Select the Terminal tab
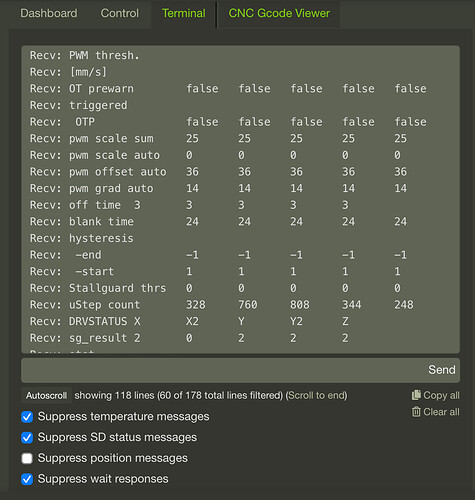The width and height of the screenshot is (475, 500). (x=184, y=13)
